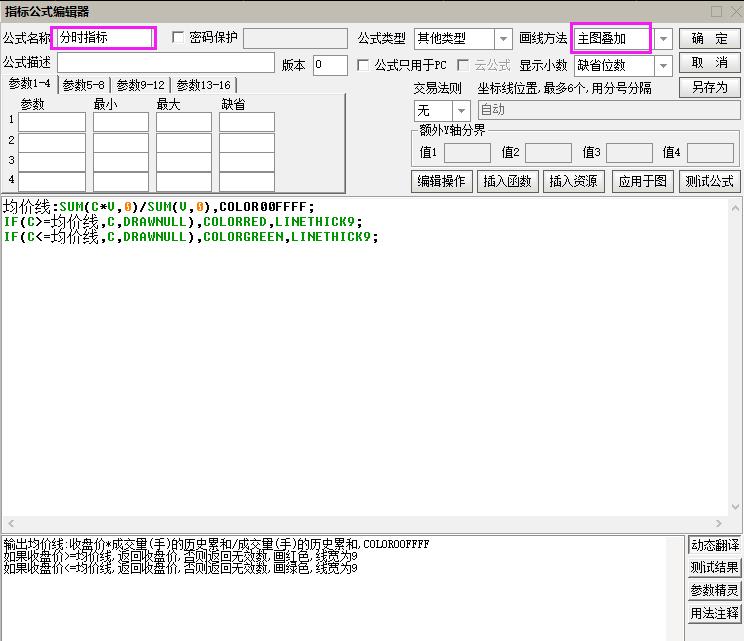Click the 公式描述 input field
744x641 pixels.
165,64
